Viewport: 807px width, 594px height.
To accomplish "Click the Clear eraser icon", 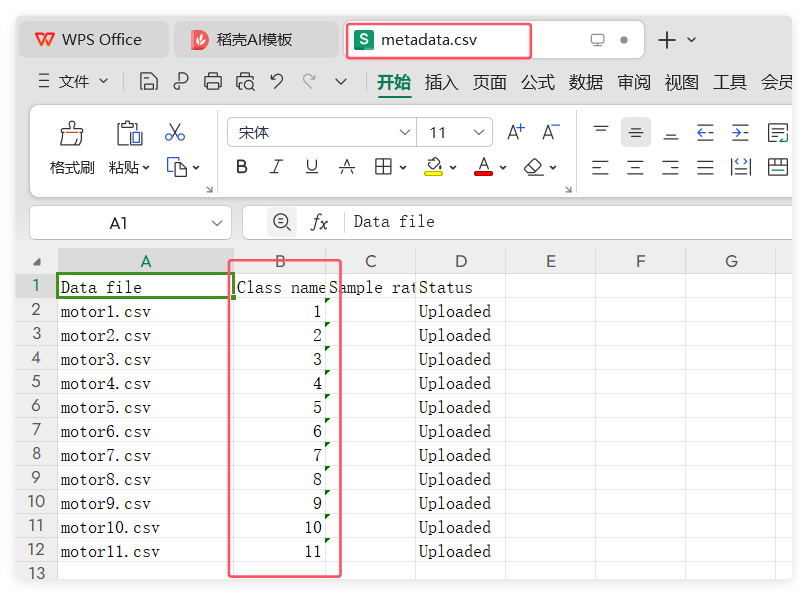I will [x=534, y=167].
